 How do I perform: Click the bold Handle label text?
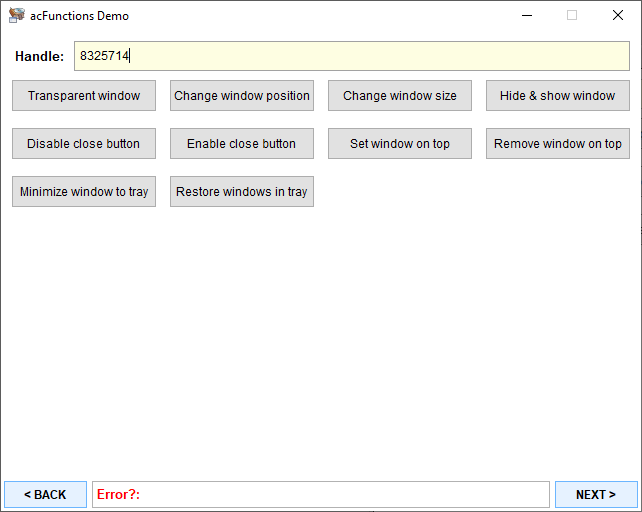point(40,57)
